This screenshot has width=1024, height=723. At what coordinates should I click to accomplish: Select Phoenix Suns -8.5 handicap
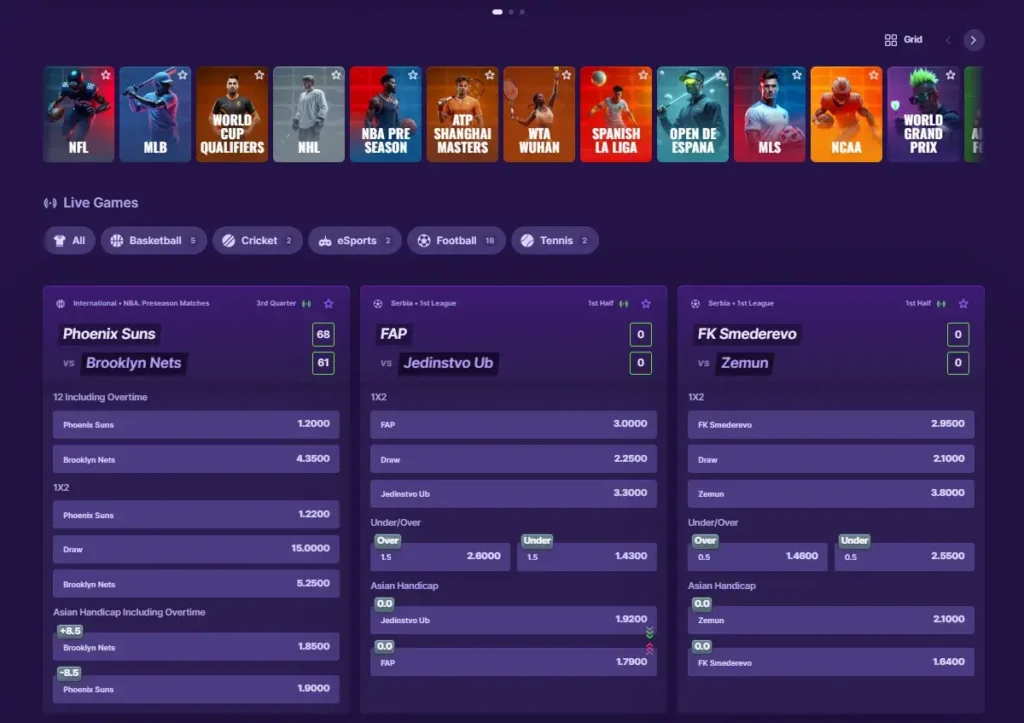point(196,689)
